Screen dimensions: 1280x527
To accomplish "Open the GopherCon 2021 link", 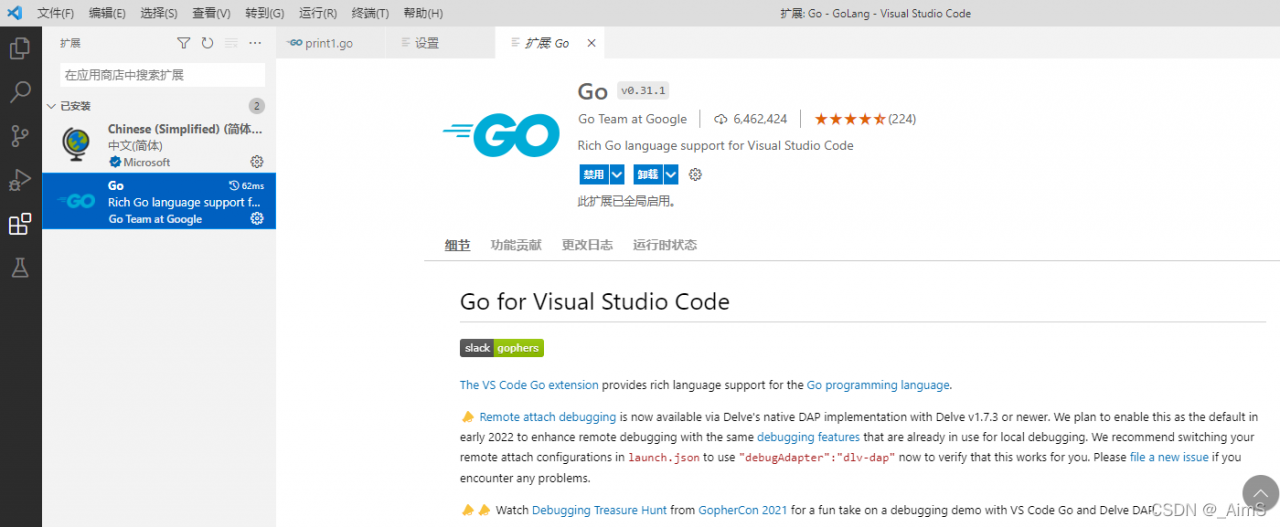I will coord(743,510).
